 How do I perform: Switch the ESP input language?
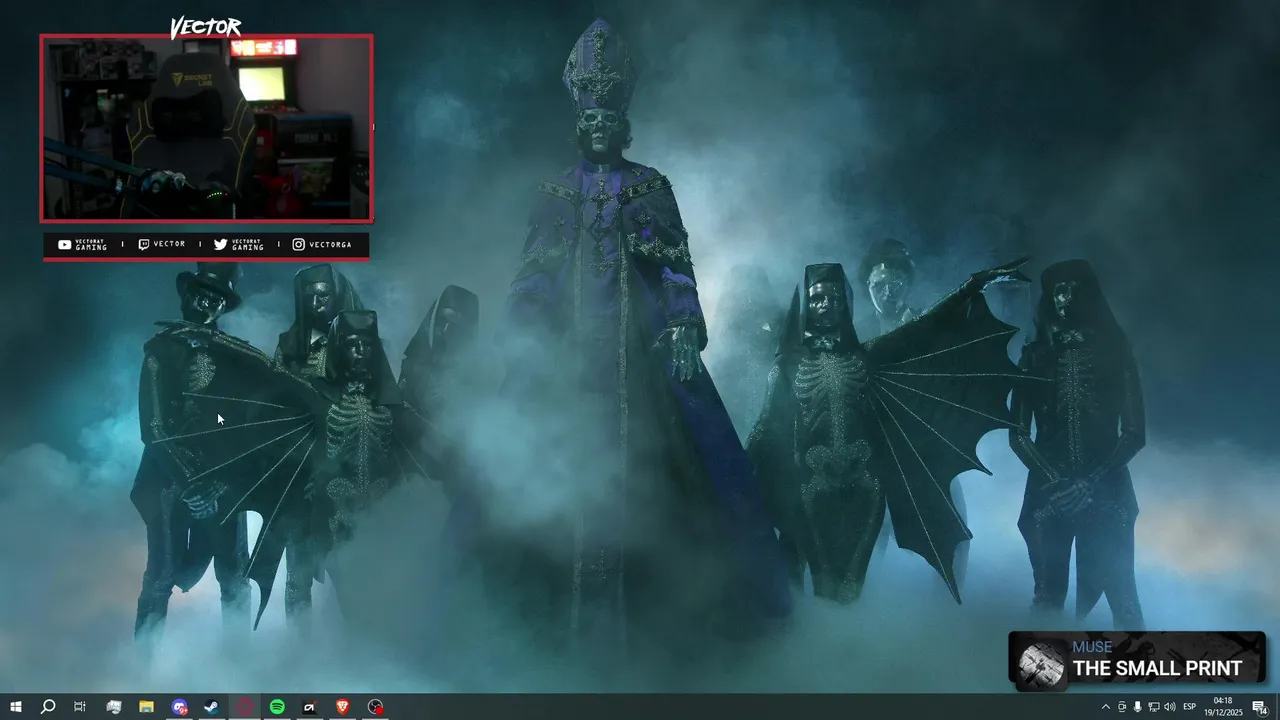click(1190, 707)
